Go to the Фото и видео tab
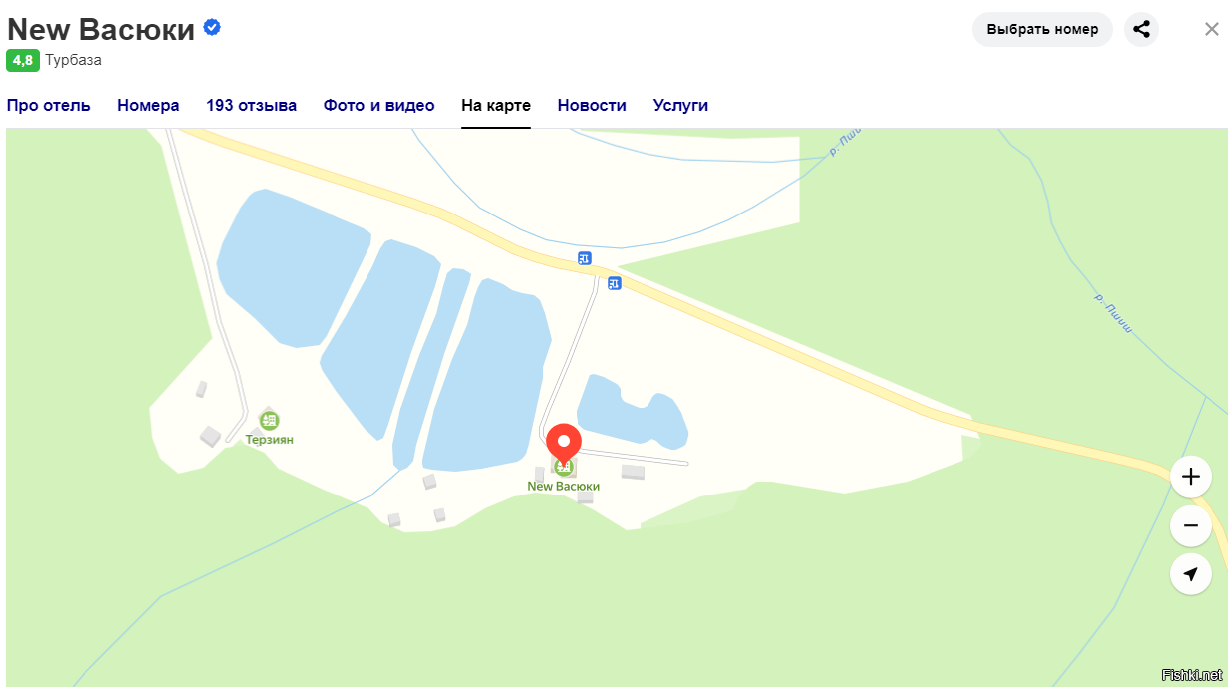 click(x=379, y=105)
